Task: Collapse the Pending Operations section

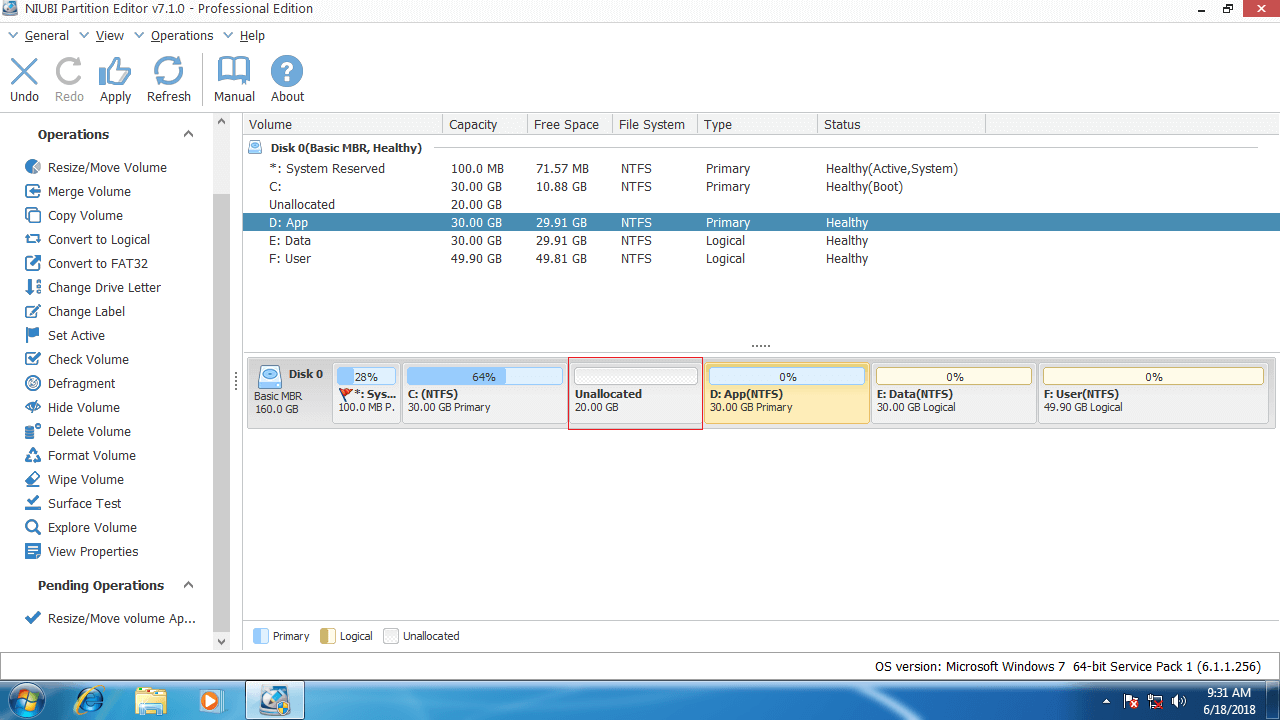Action: [x=188, y=585]
